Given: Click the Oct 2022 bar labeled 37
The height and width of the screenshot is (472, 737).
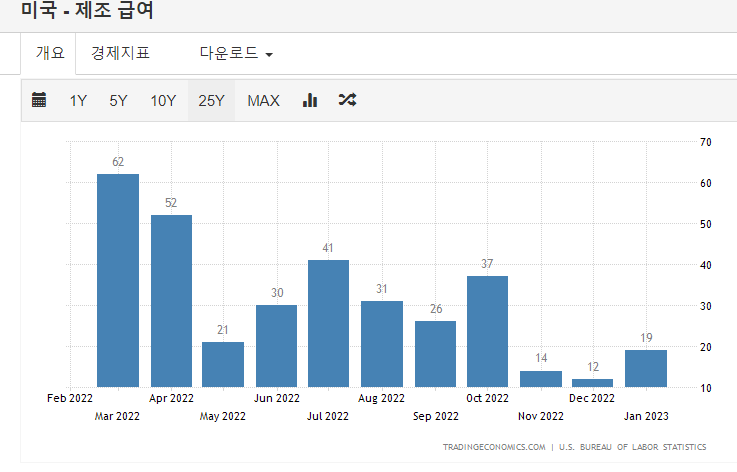Looking at the screenshot, I should (x=487, y=331).
